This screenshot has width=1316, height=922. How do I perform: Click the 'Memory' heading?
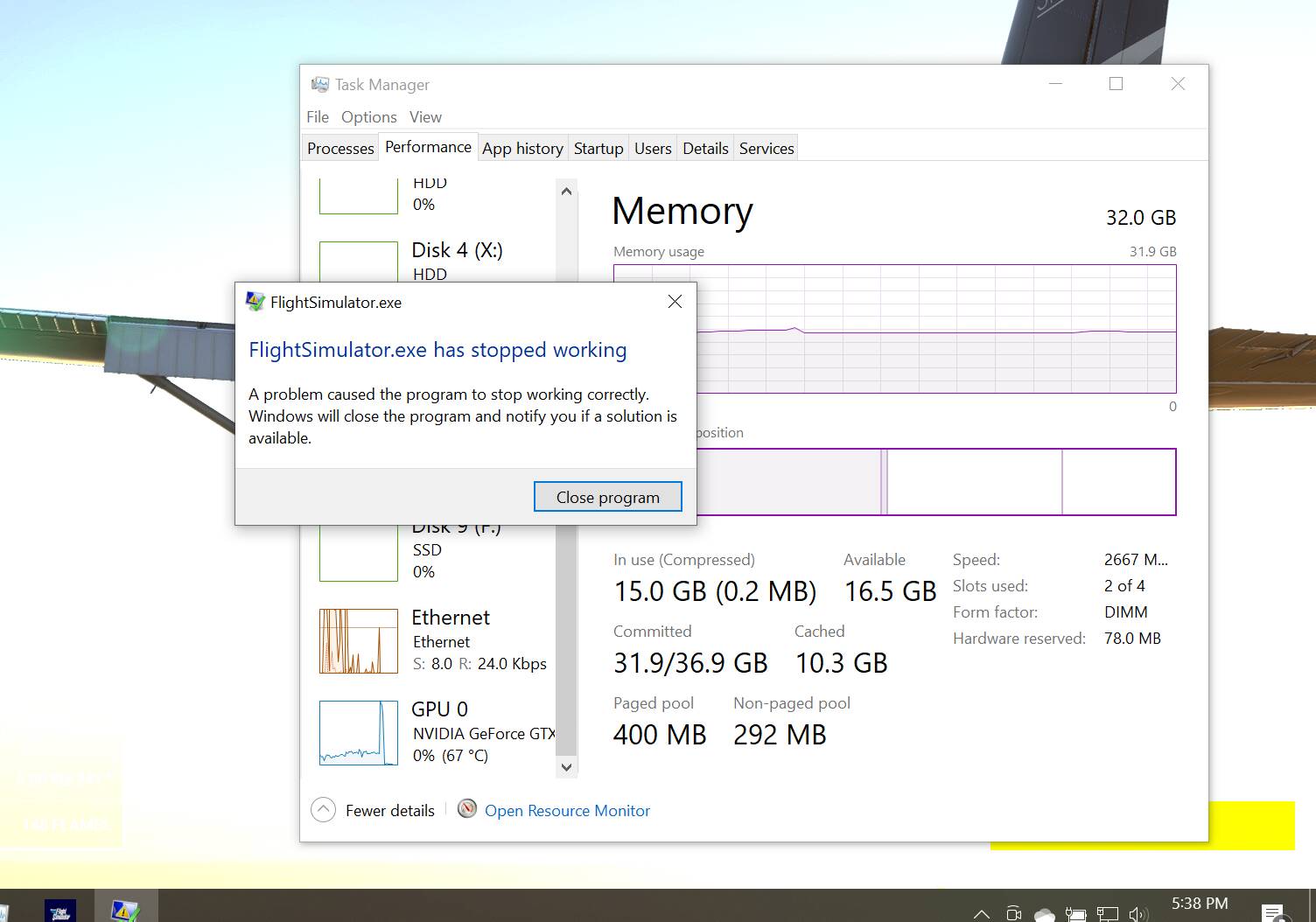682,212
